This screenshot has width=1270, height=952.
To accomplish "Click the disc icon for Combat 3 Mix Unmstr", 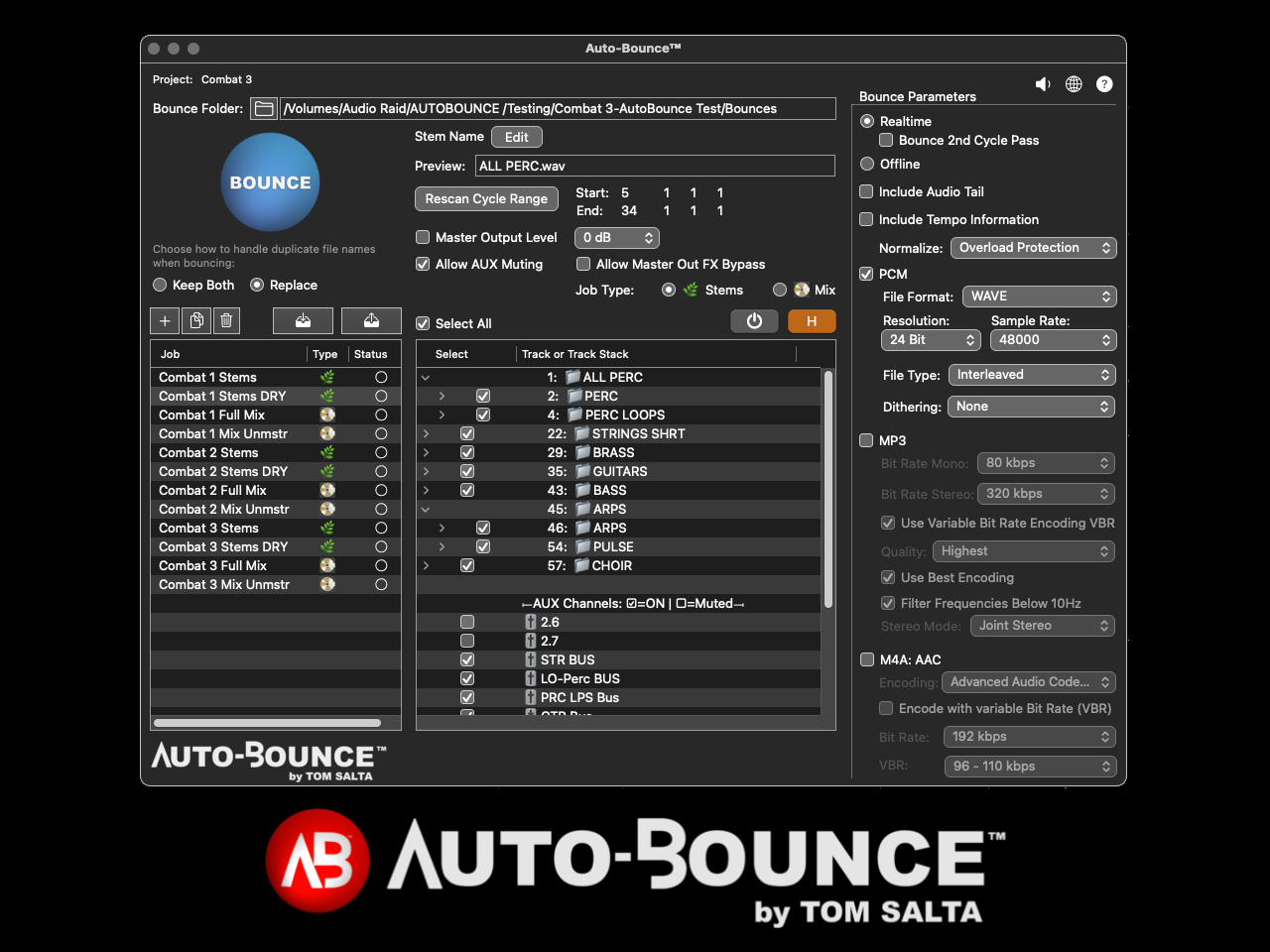I will [326, 585].
